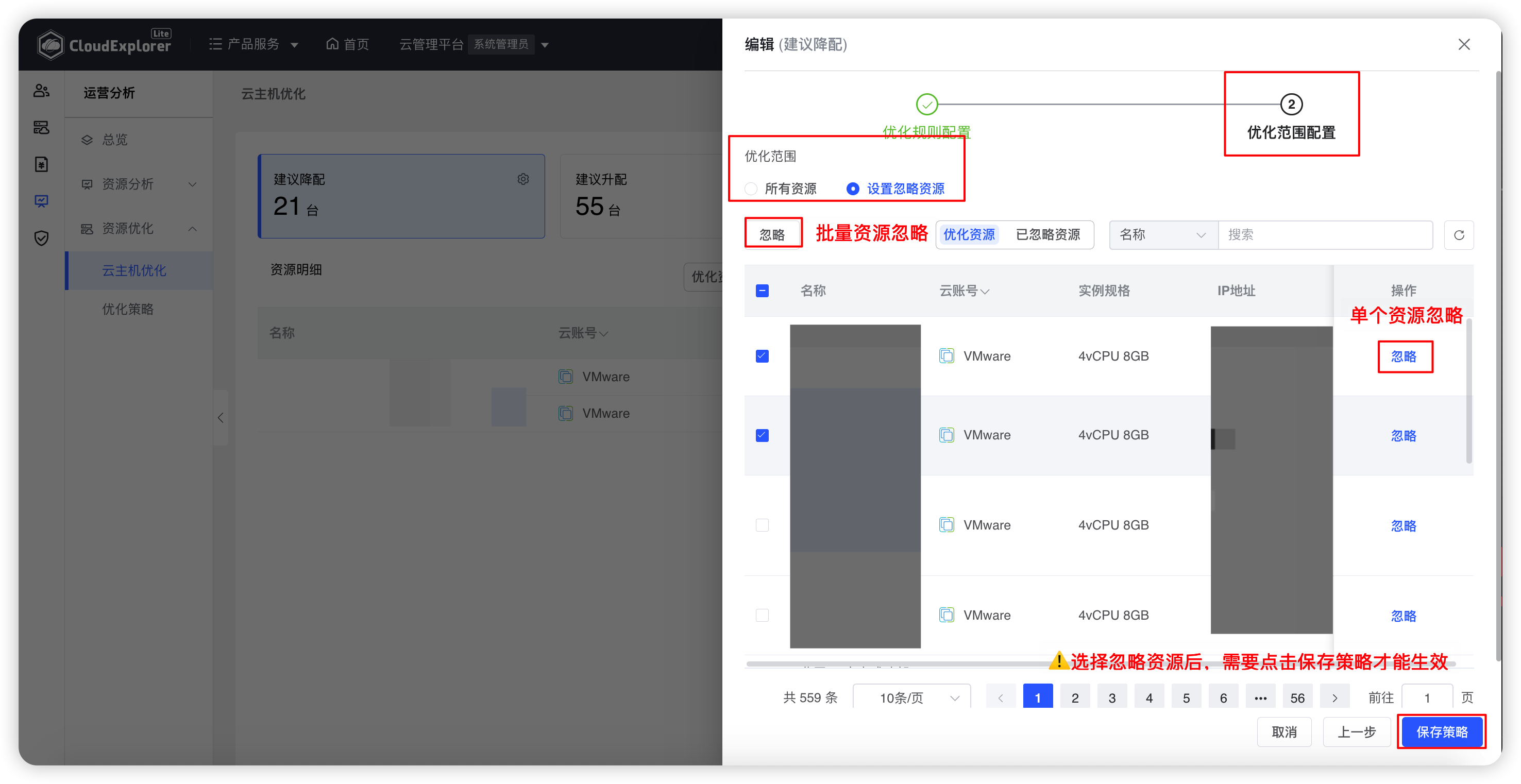Close the 编辑 (建议降配) dialog
Image resolution: width=1521 pixels, height=784 pixels.
pyautogui.click(x=1464, y=44)
